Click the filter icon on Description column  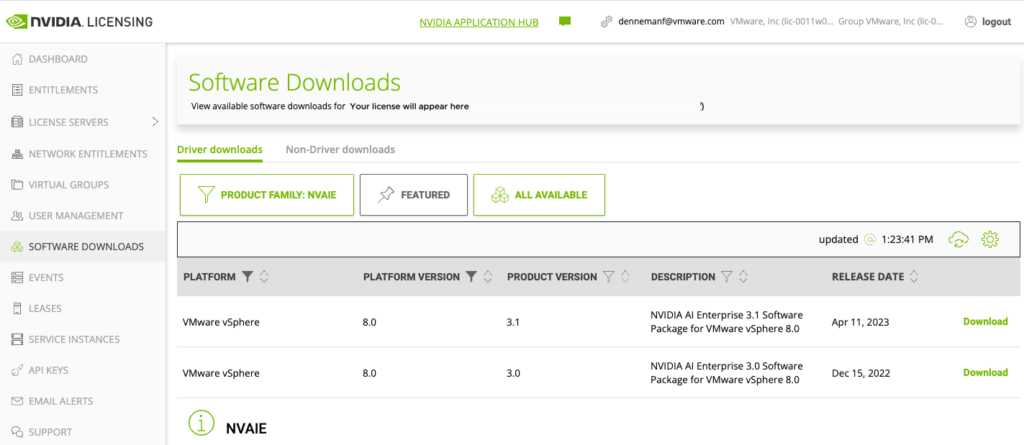point(727,277)
